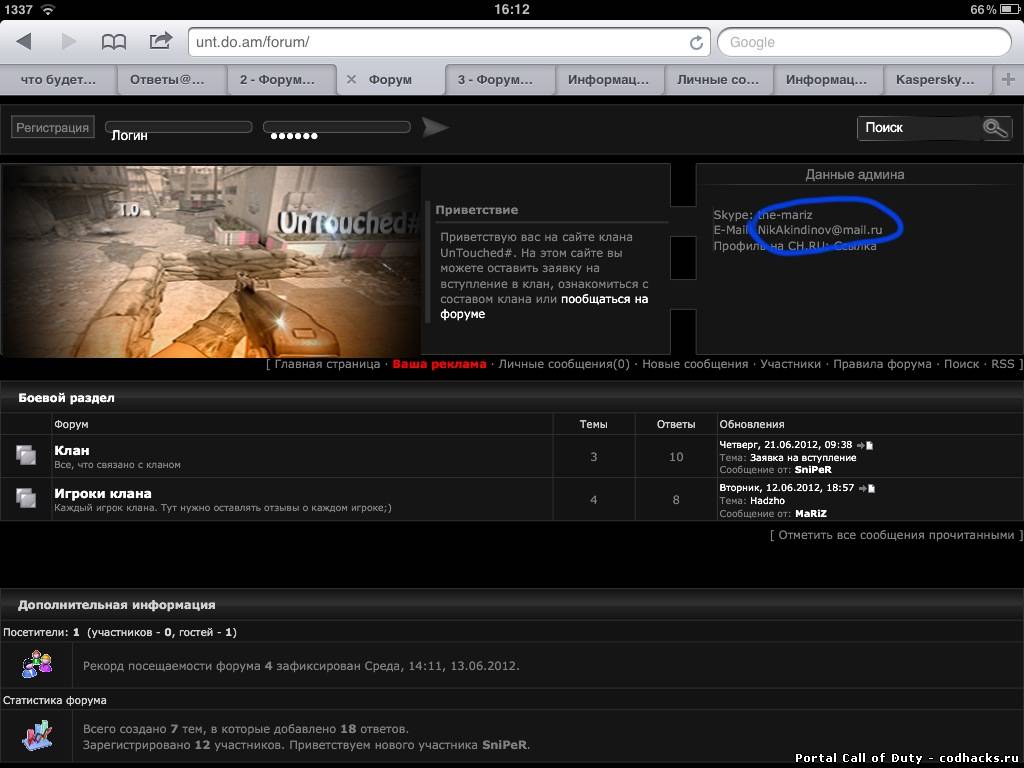Switch to the 'что будет…' tab
The width and height of the screenshot is (1024, 768).
pos(58,80)
